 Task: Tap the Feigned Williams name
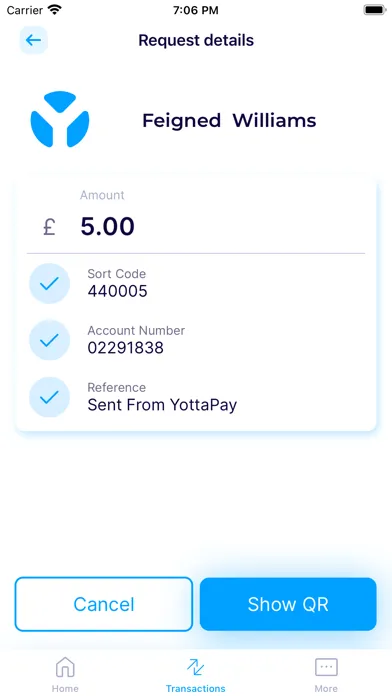click(x=229, y=121)
